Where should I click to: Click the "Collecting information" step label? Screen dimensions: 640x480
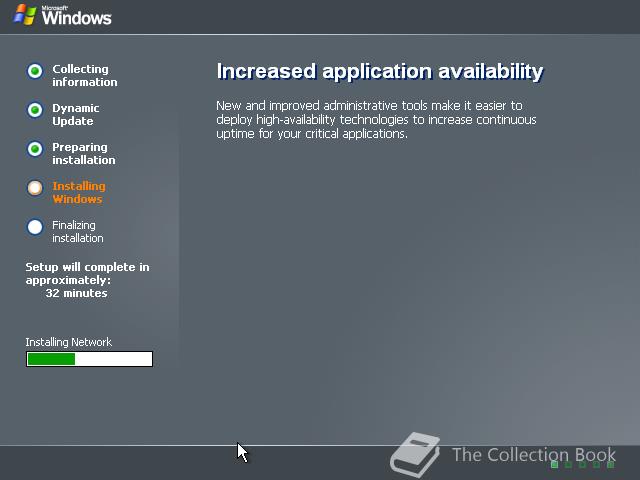click(x=84, y=76)
